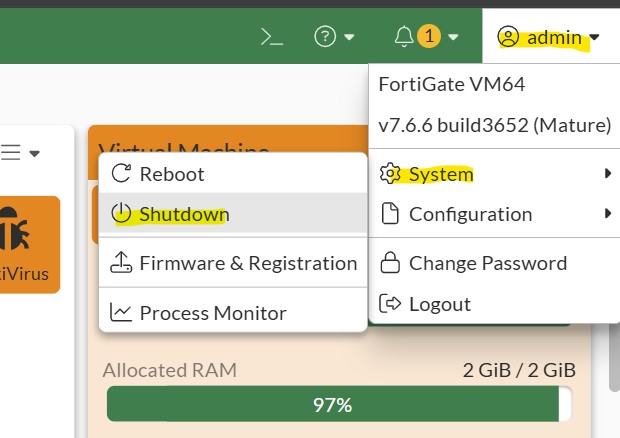Select the AntiVirus bug tile
Screen dimensions: 620x438
coord(30,244)
